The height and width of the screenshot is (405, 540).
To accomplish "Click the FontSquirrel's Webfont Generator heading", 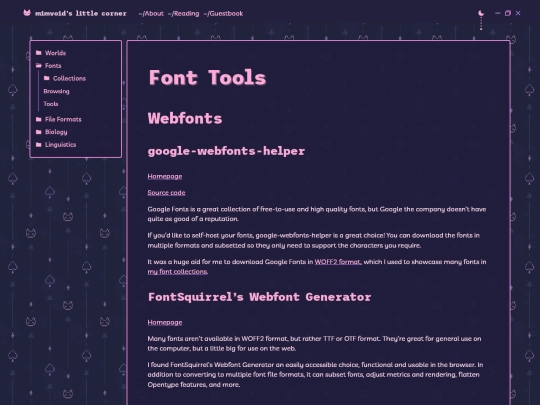I will click(259, 297).
